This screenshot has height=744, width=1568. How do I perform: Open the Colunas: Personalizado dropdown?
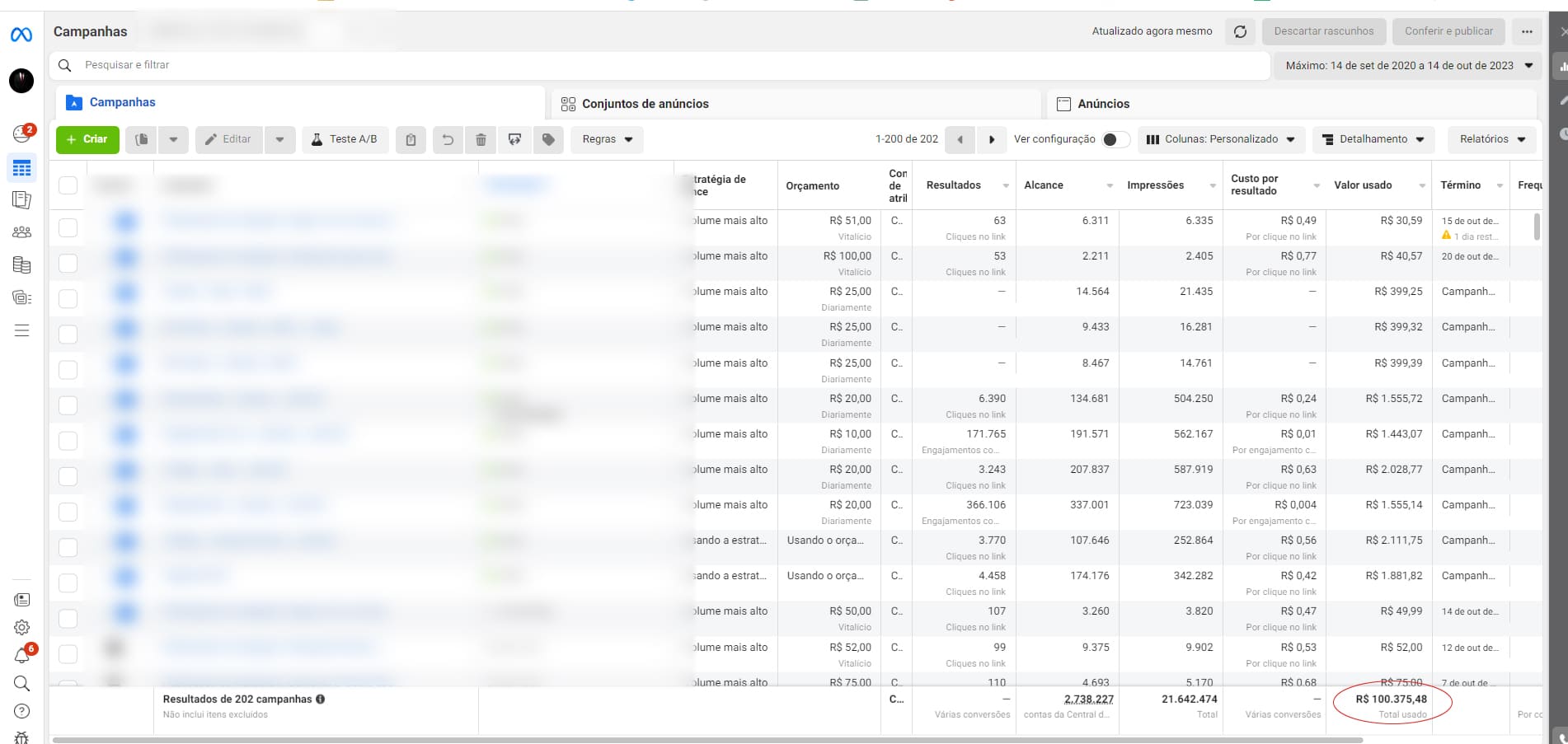point(1220,139)
